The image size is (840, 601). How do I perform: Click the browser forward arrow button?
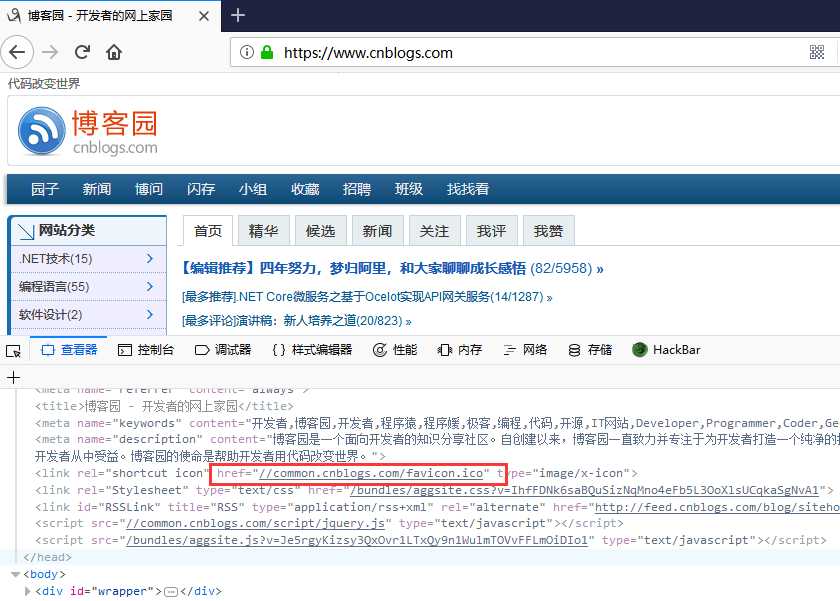click(x=50, y=52)
